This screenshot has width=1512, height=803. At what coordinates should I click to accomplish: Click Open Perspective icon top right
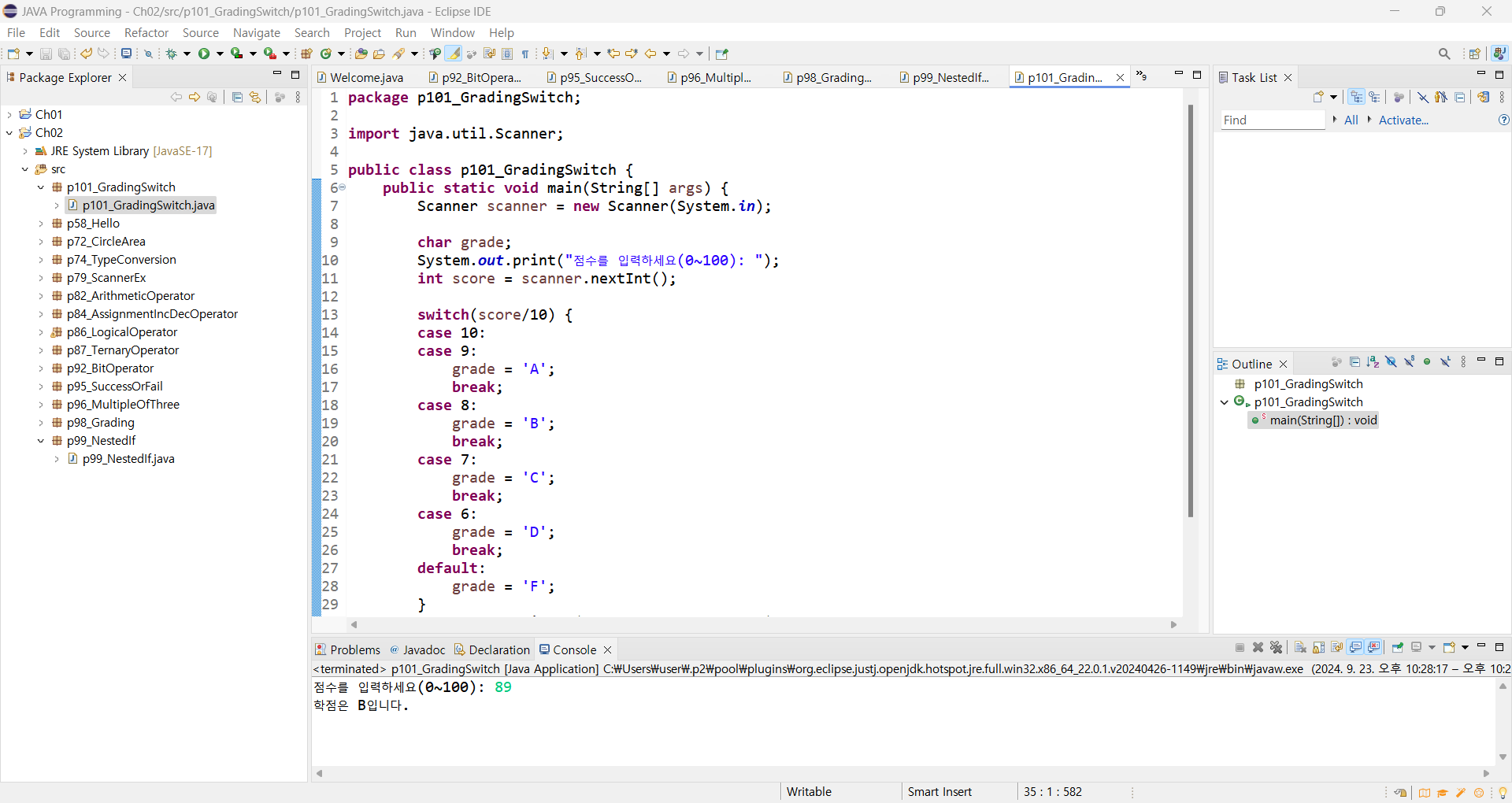point(1474,54)
